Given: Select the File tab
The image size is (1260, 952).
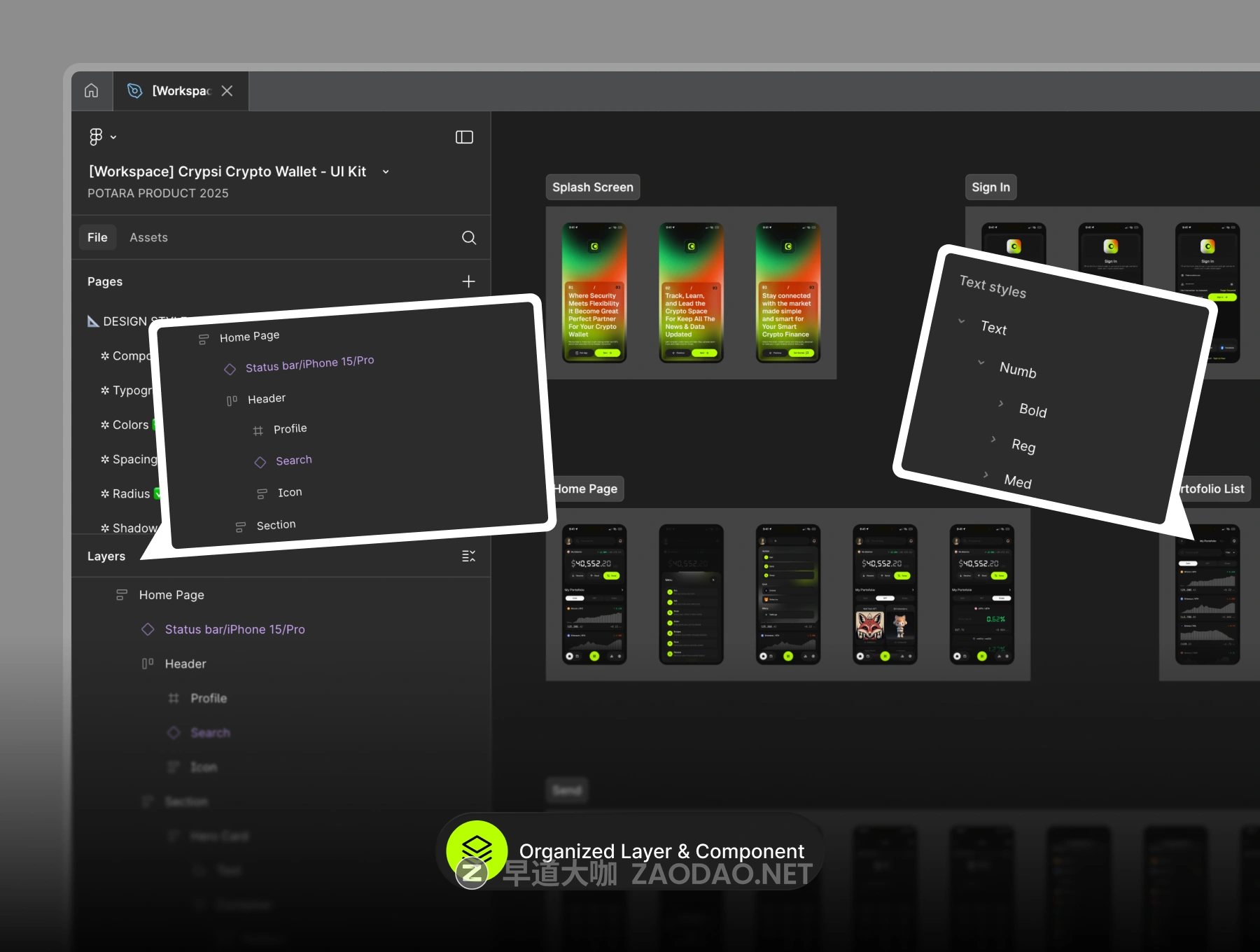Looking at the screenshot, I should tap(97, 238).
